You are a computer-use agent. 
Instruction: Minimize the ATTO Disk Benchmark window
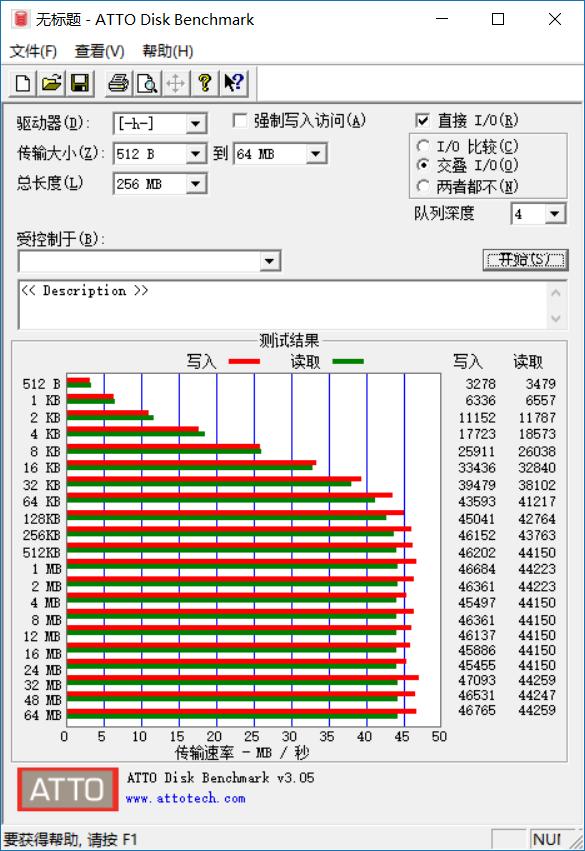click(442, 19)
